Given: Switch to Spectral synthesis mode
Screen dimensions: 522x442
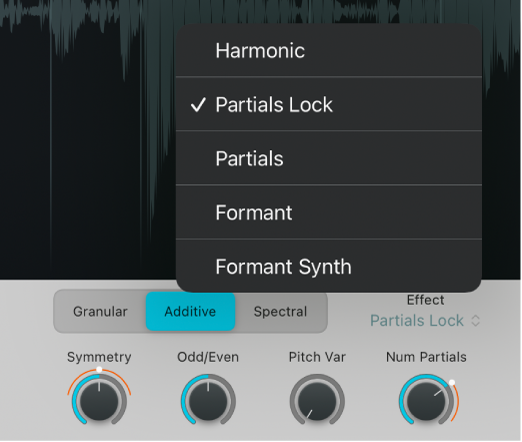Looking at the screenshot, I should point(280,312).
